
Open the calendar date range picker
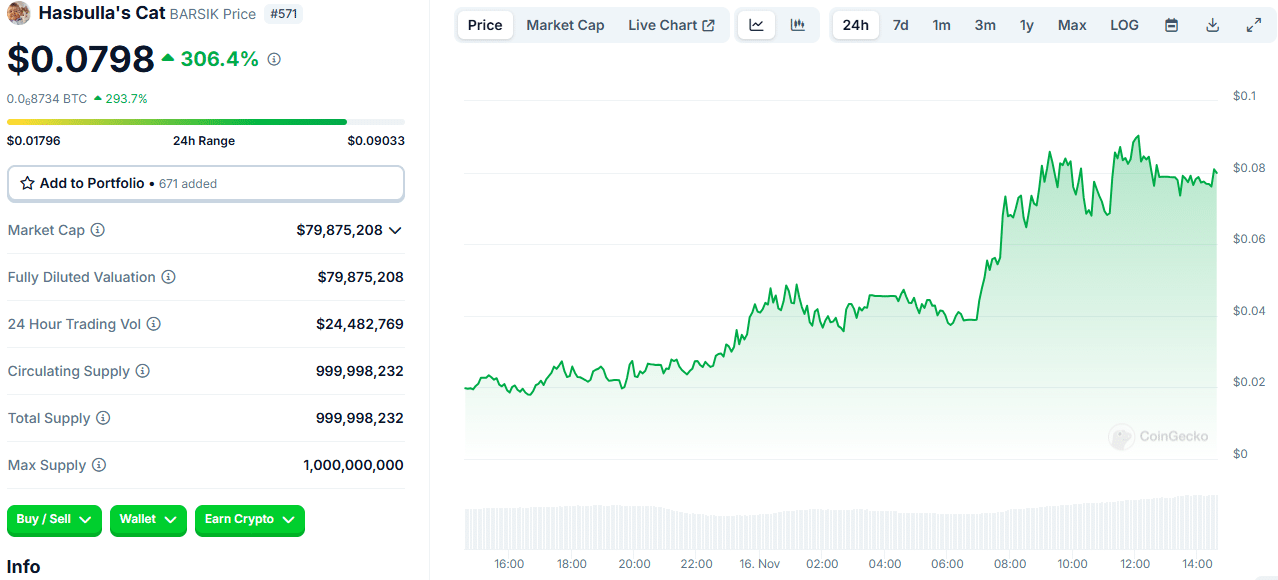[x=1171, y=25]
